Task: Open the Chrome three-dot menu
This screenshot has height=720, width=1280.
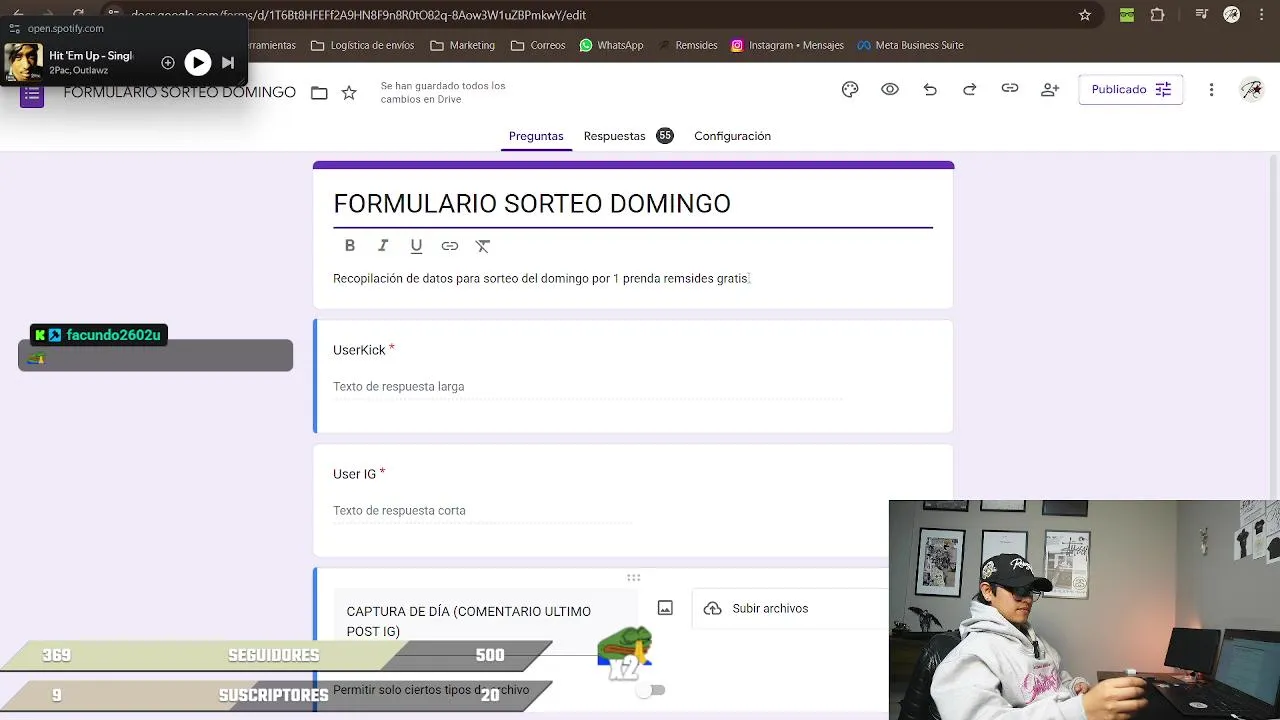Action: (x=1261, y=15)
